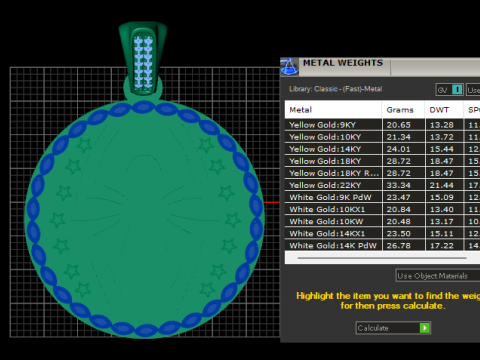
Task: Click the 20.65 grams value
Action: [399, 125]
